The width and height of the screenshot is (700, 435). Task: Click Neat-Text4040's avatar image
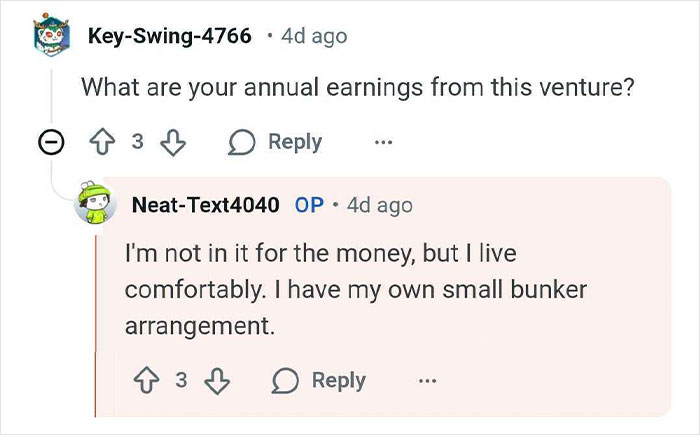(x=97, y=206)
